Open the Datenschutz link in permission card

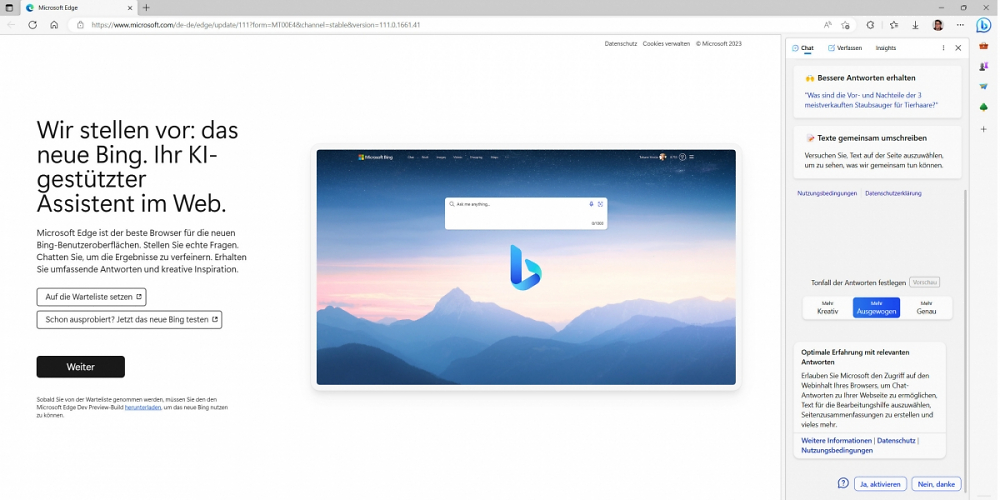coord(896,441)
